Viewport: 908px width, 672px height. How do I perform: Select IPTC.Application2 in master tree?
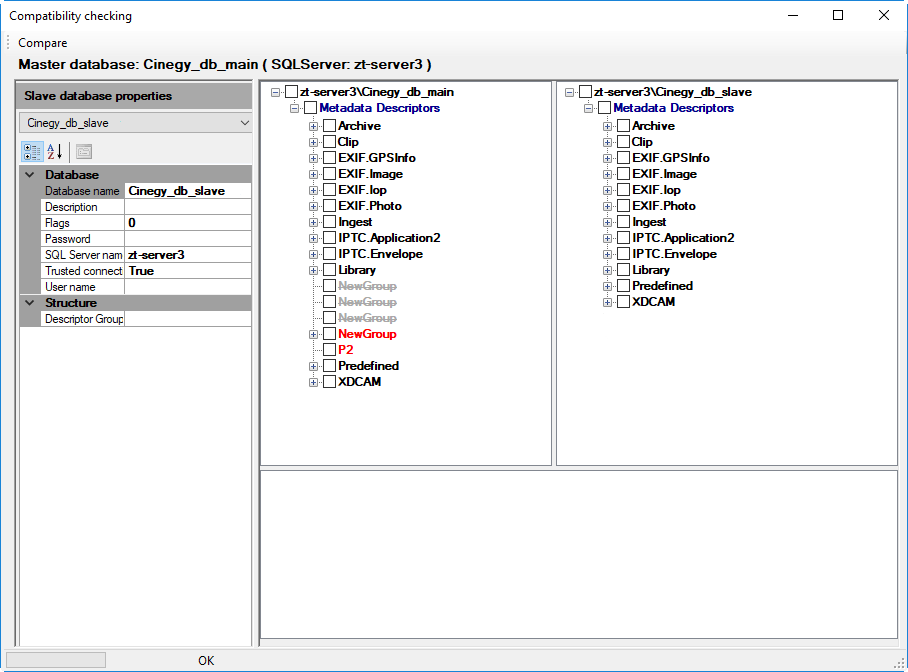click(389, 238)
